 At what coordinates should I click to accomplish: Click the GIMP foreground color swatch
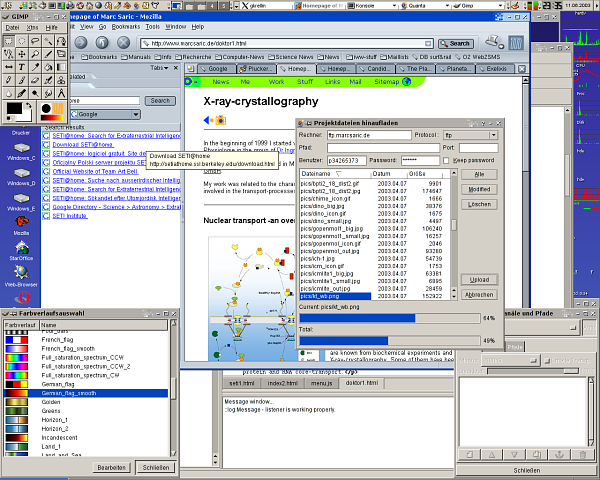tap(13, 107)
